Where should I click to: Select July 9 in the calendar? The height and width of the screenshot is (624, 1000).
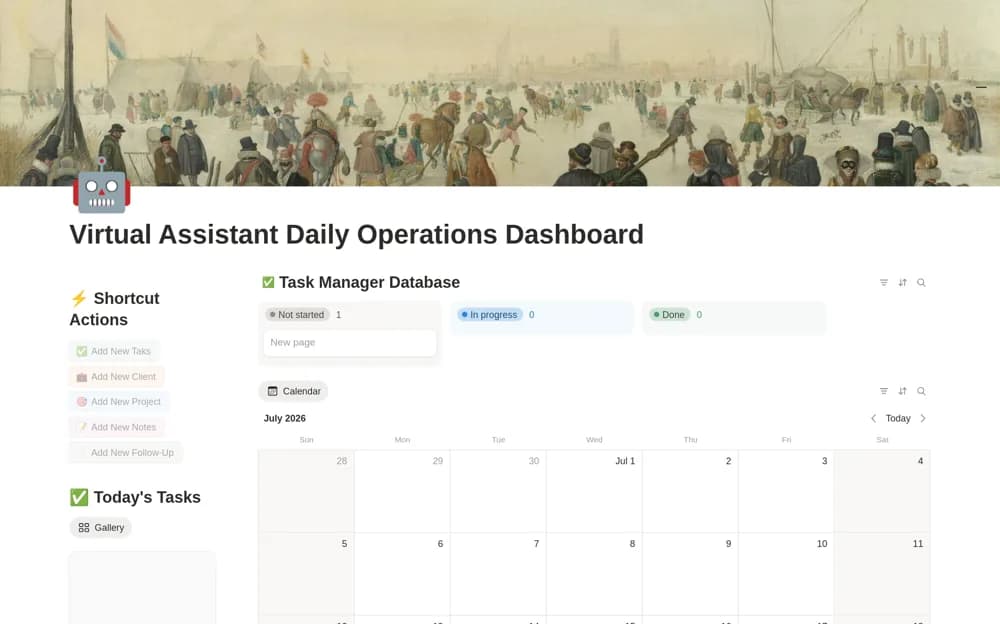tap(690, 574)
